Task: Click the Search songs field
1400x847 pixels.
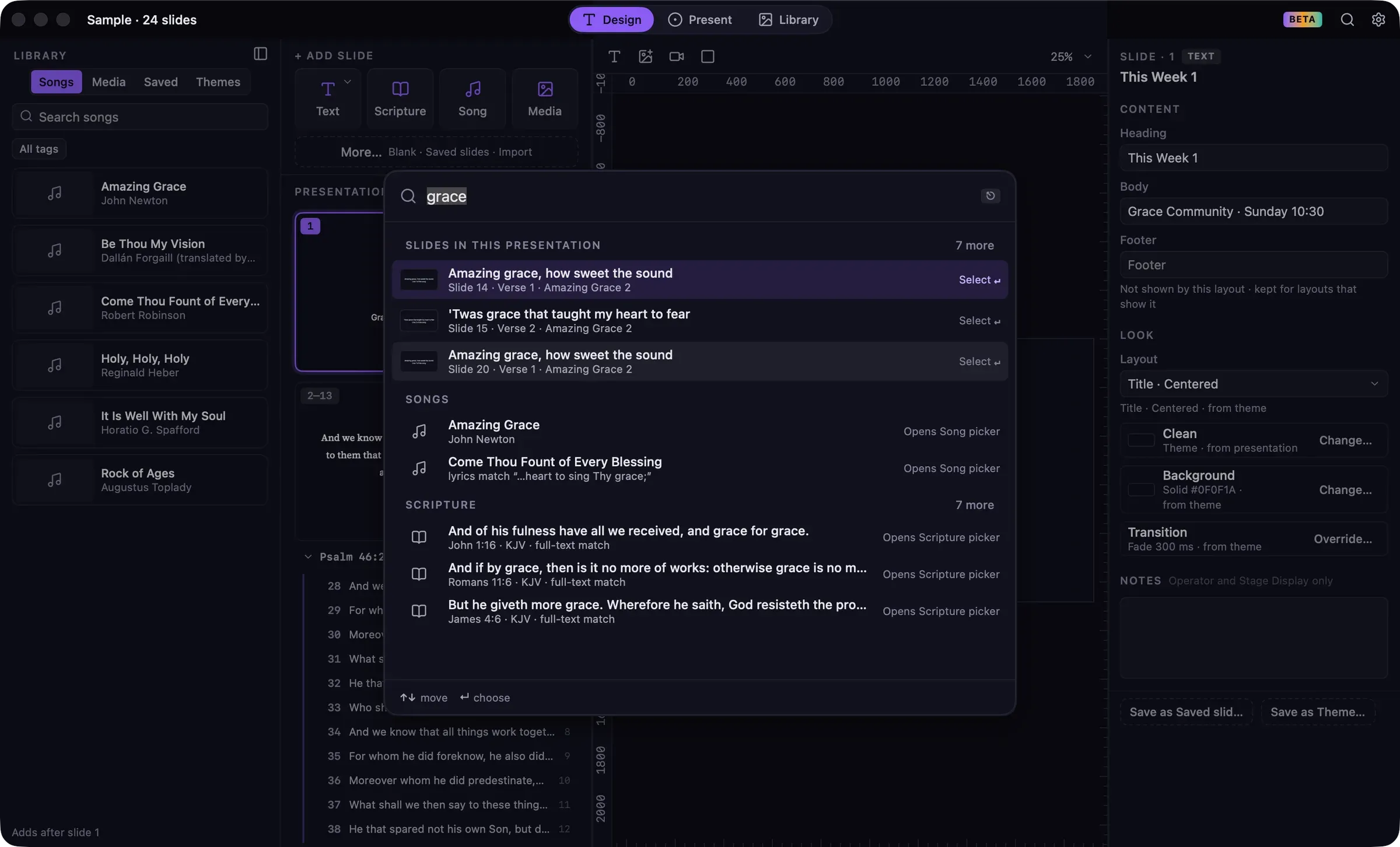Action: [140, 117]
